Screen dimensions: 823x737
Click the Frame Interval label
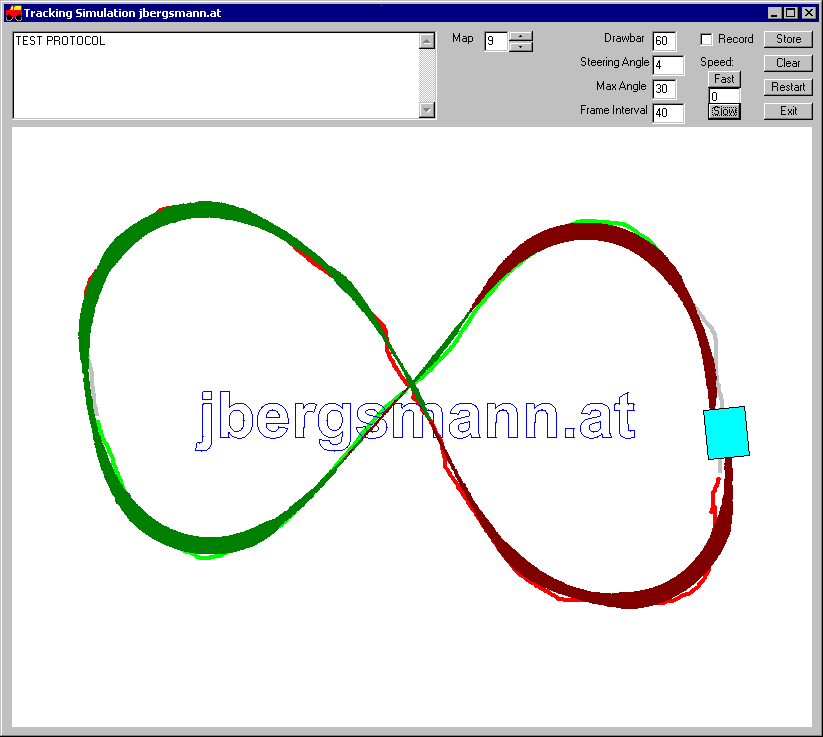pyautogui.click(x=614, y=110)
